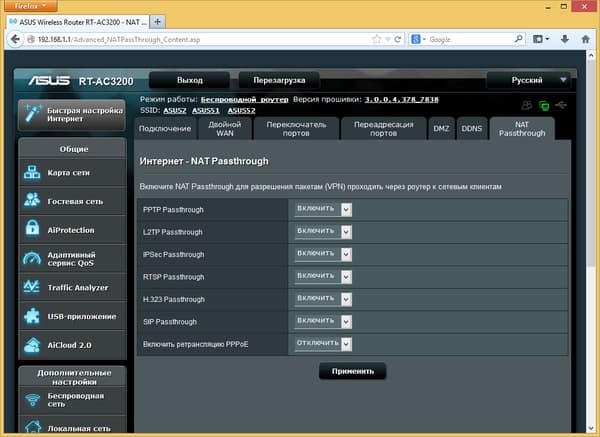Open the Беспроводная сеть wireless icon
600x437 pixels.
(x=33, y=400)
